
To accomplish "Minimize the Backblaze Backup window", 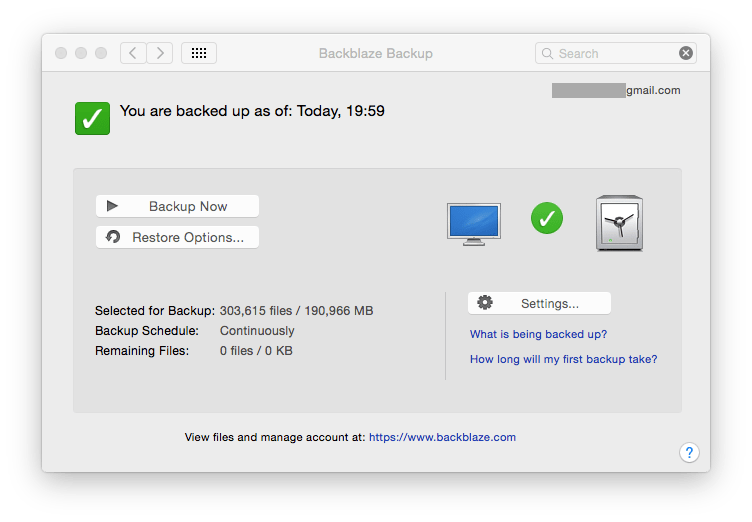I will 81,53.
